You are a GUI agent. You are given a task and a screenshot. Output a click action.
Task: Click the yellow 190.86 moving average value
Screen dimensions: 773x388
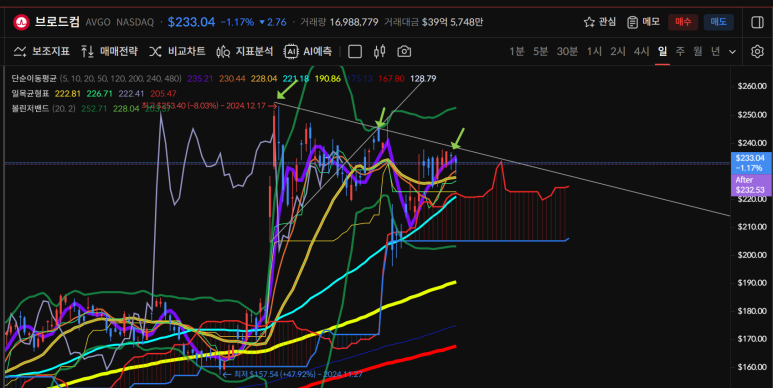pyautogui.click(x=328, y=78)
